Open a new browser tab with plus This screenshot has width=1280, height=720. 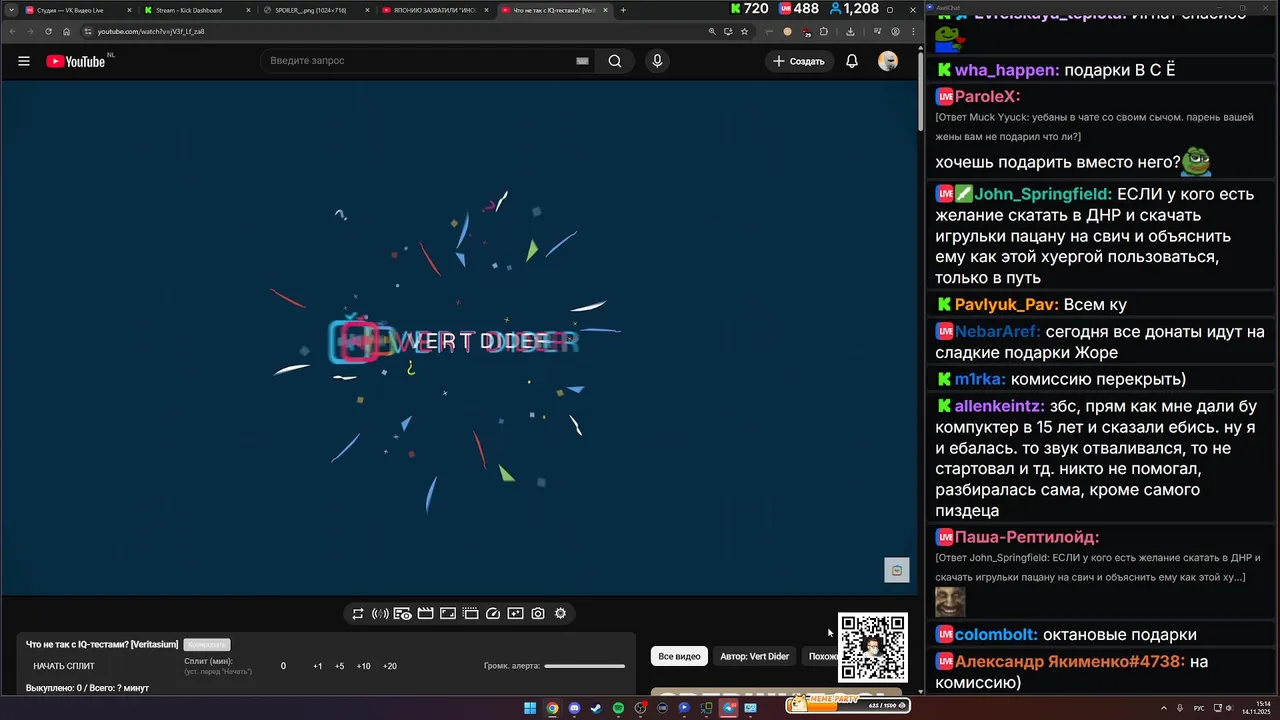point(623,10)
